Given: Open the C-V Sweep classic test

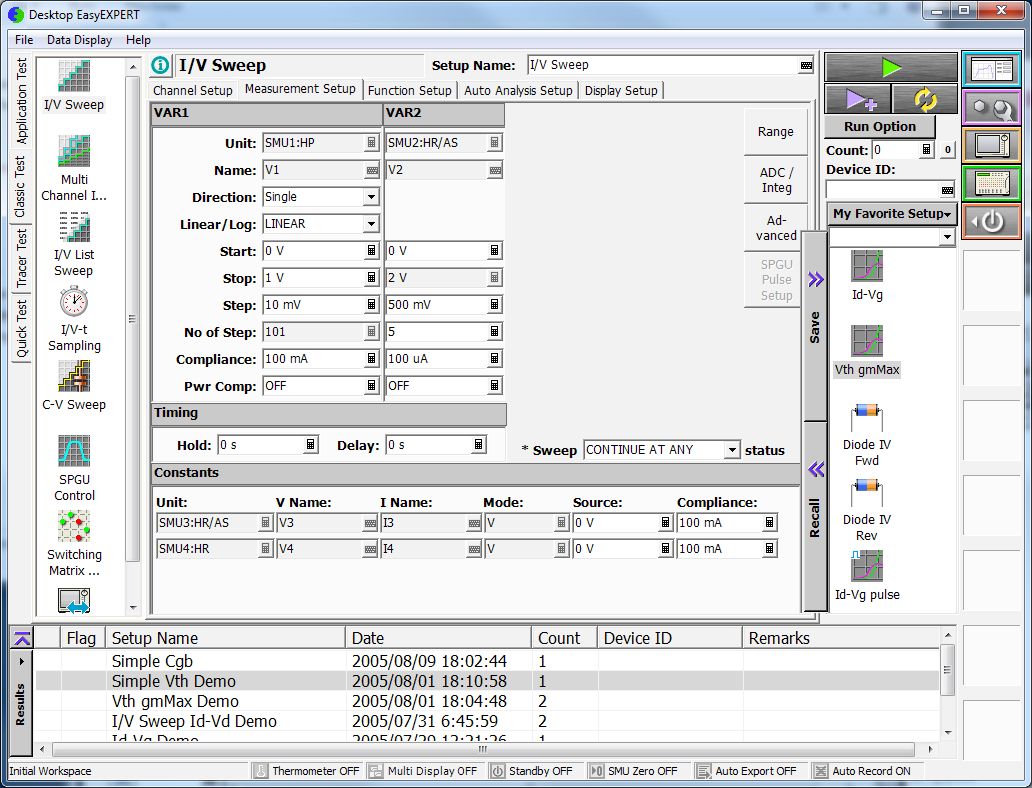Looking at the screenshot, I should point(74,377).
